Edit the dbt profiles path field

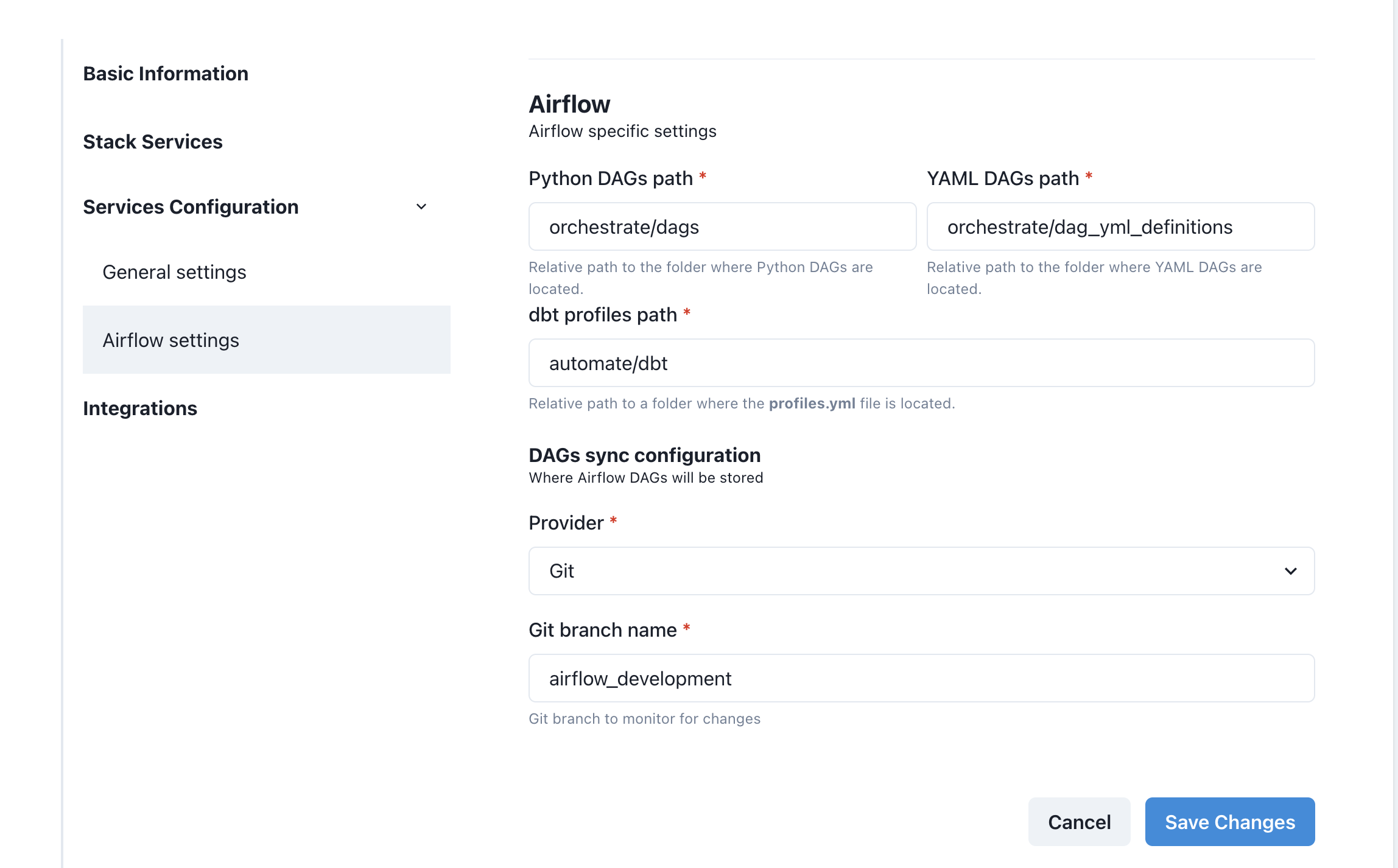[922, 363]
